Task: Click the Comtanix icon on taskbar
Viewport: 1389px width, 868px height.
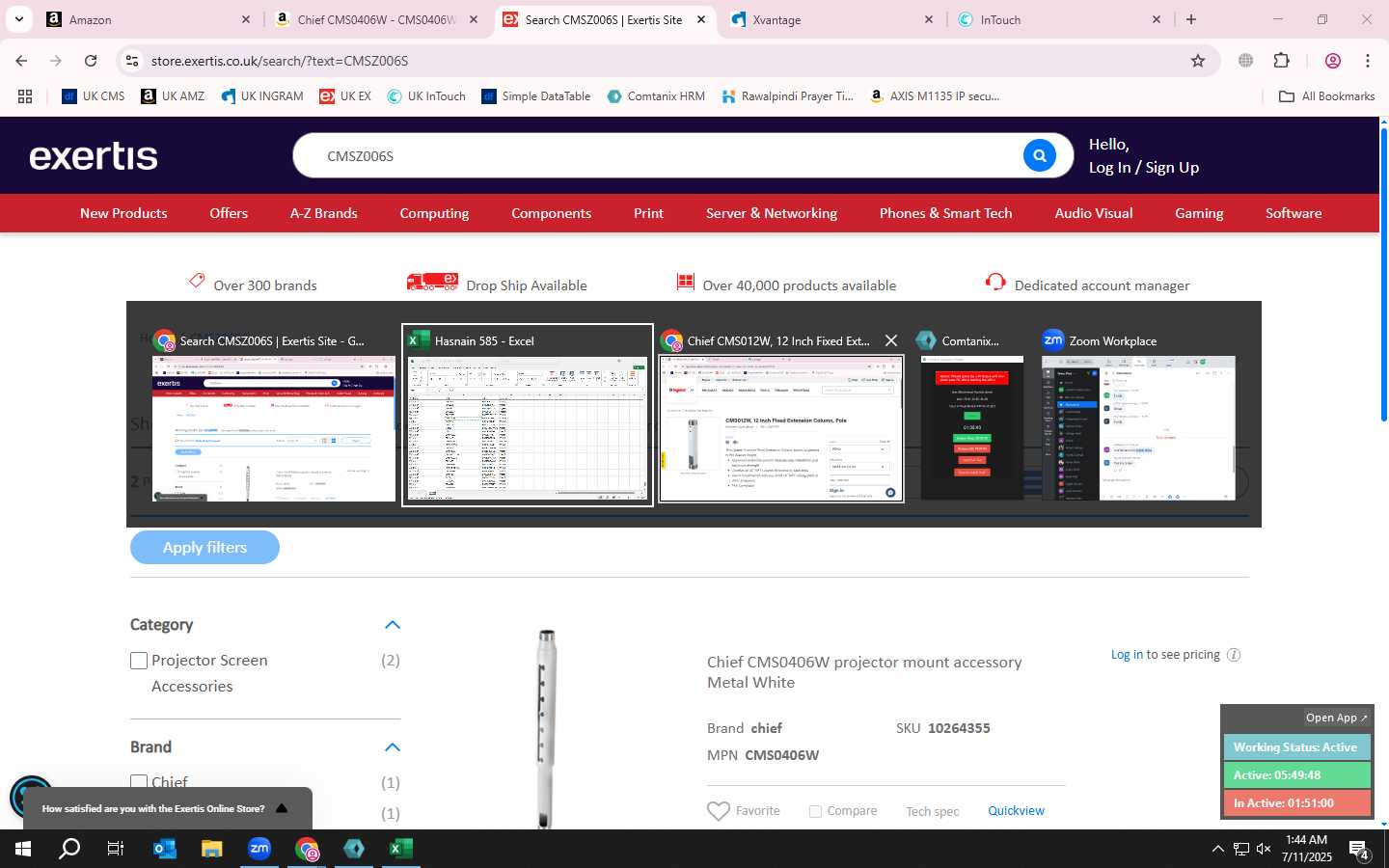Action: pos(354,849)
